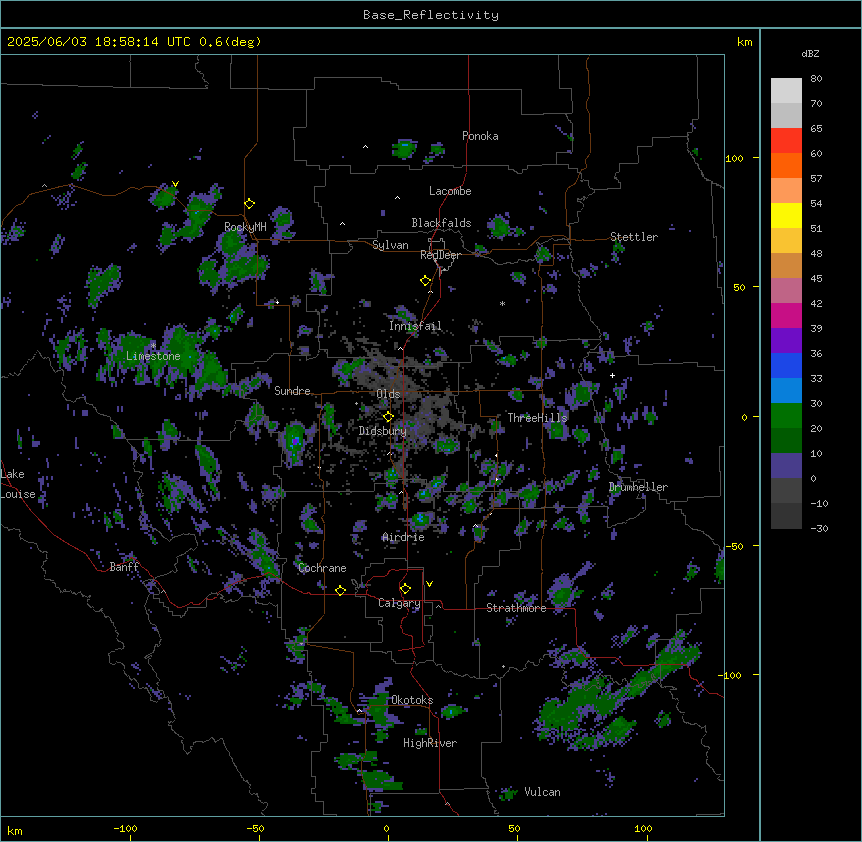Image resolution: width=862 pixels, height=842 pixels.
Task: Click the white plus marker east of ThreeHills
Action: (x=612, y=375)
